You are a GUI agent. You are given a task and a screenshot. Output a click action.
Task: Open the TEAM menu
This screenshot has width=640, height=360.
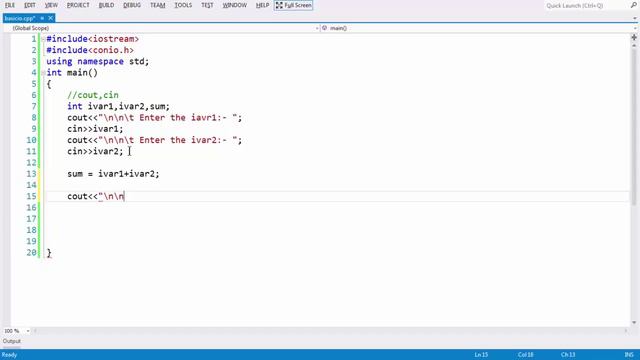click(x=158, y=5)
